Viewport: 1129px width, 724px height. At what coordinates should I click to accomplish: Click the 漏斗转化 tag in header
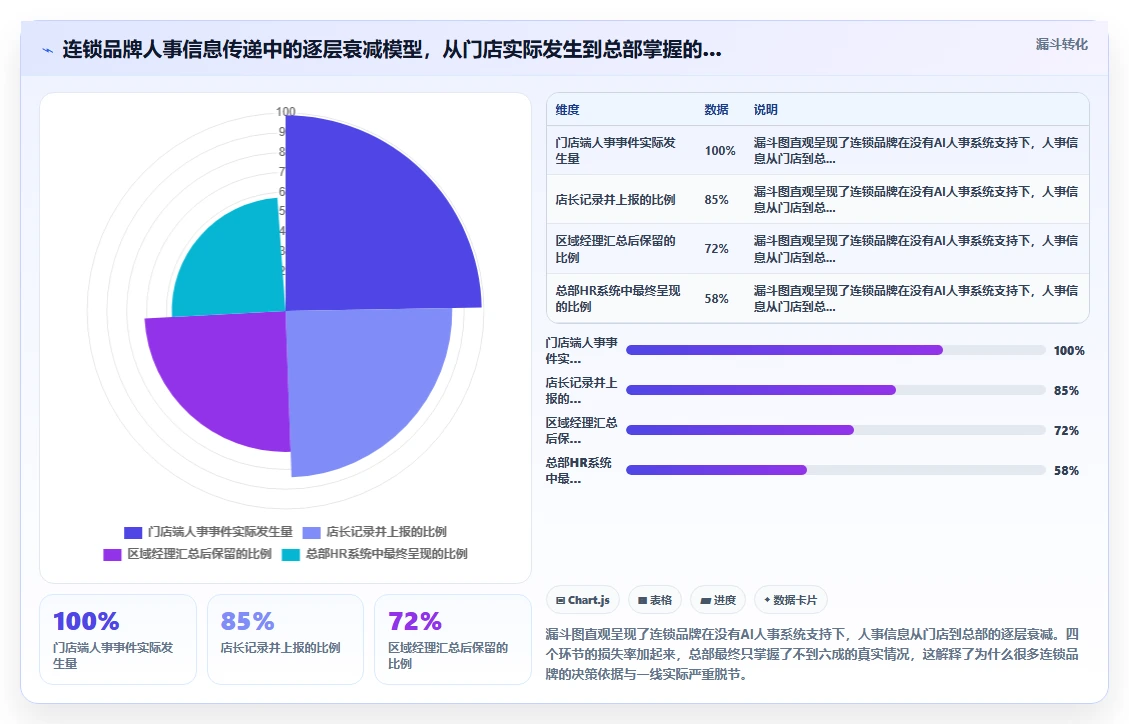tap(1061, 45)
